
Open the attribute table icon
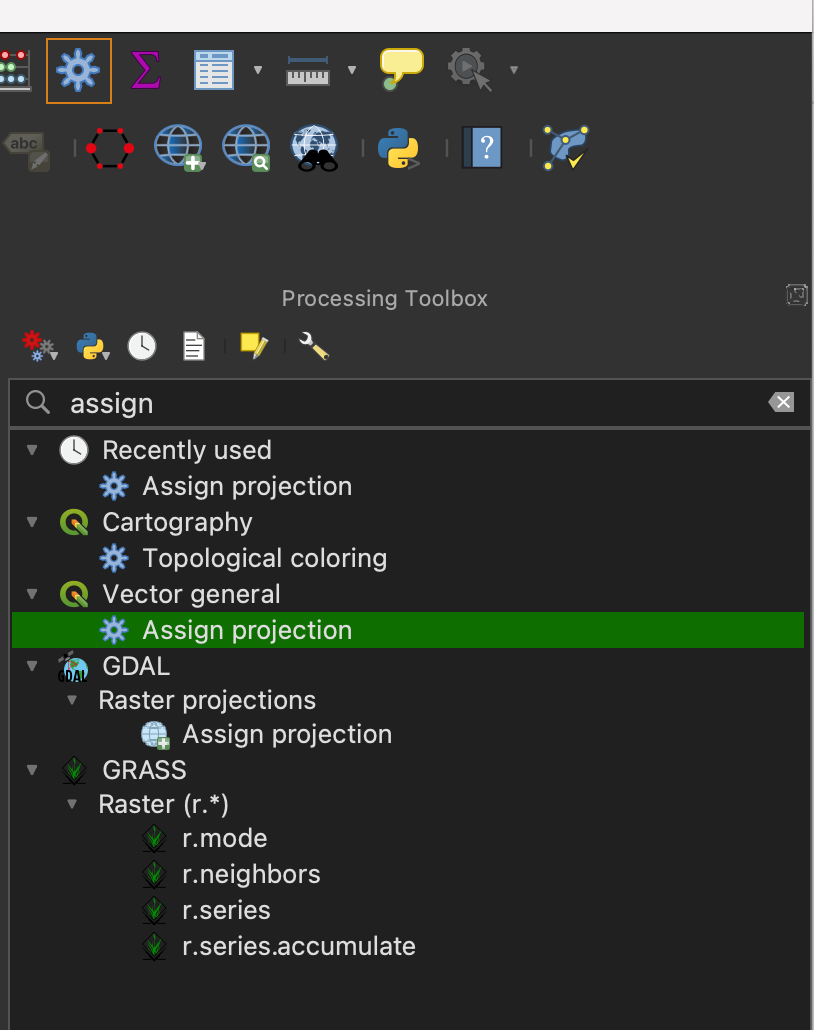click(213, 70)
